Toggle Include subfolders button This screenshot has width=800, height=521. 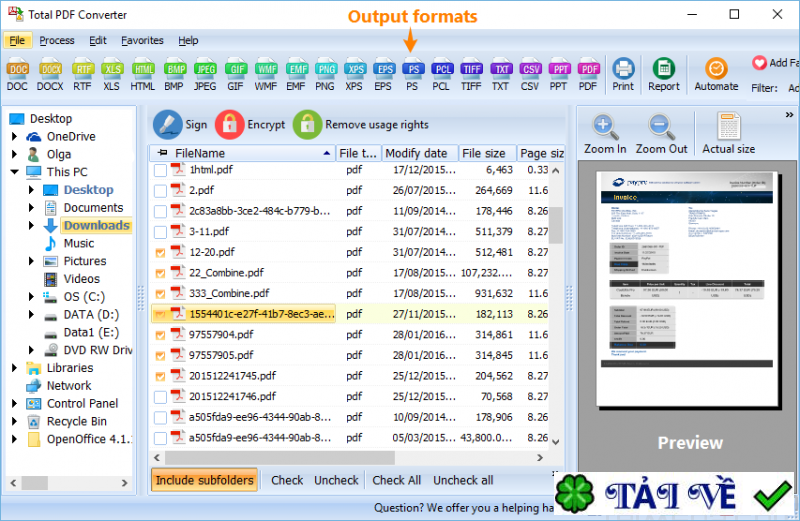coord(205,480)
